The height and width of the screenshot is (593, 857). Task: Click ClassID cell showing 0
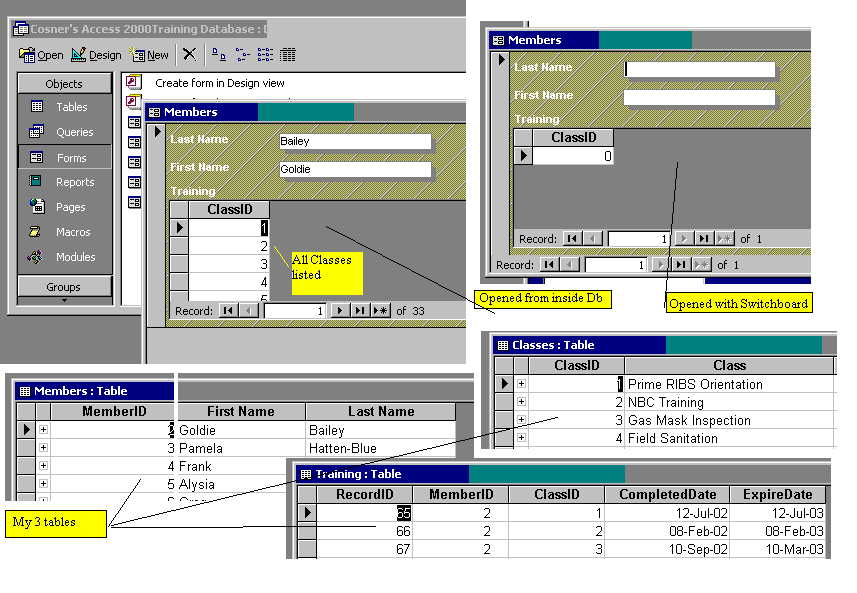[573, 156]
